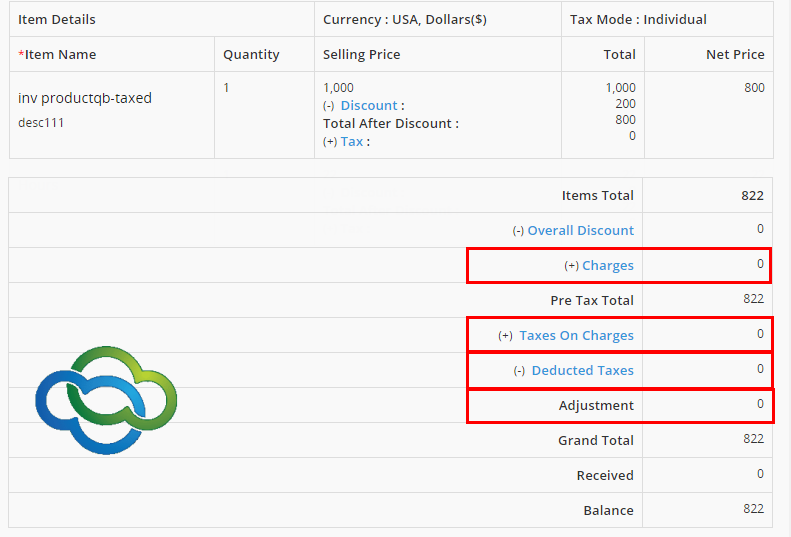Click the 'Grand Total' label

(596, 441)
